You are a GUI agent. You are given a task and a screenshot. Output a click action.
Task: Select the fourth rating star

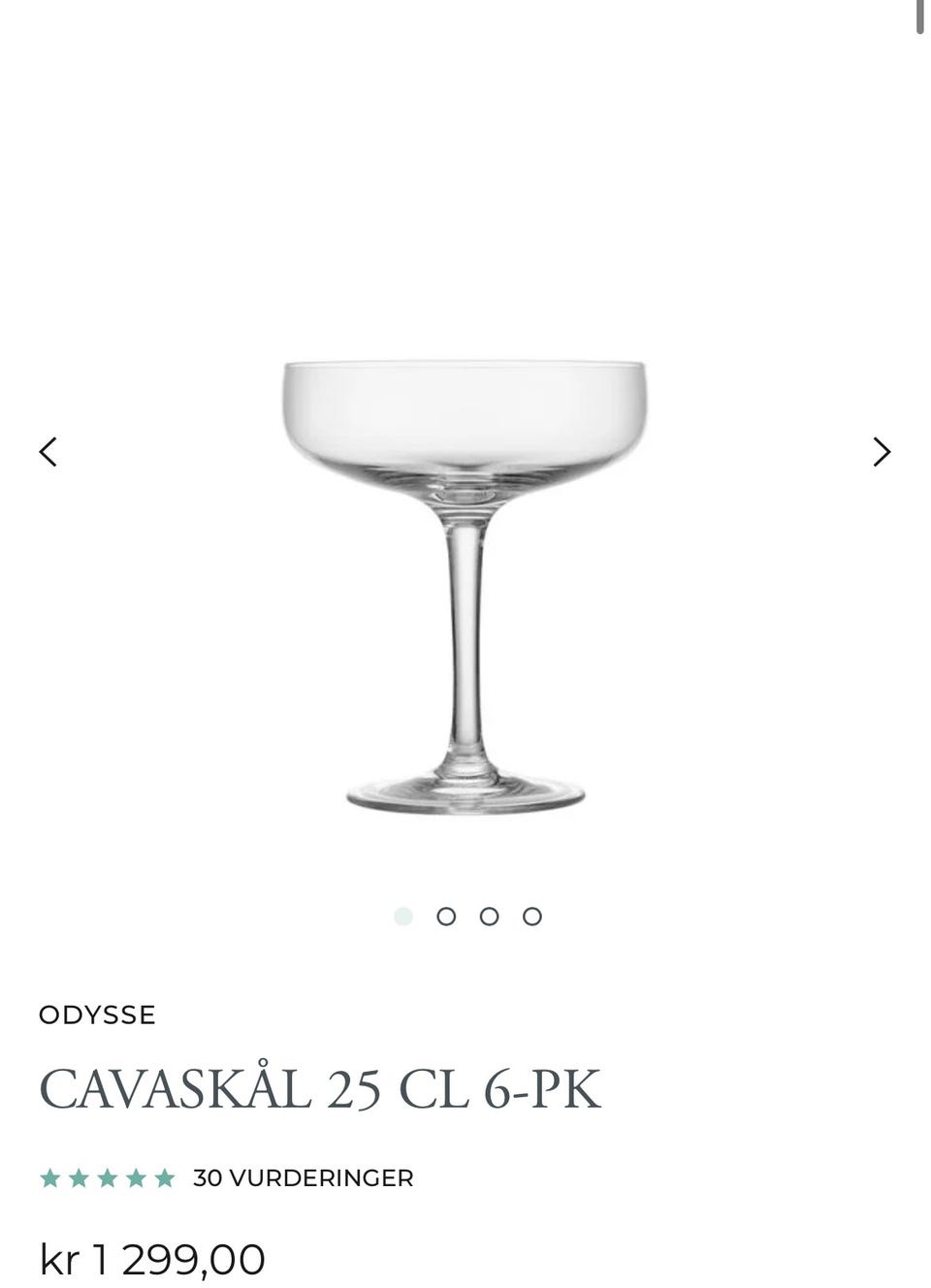click(136, 1178)
